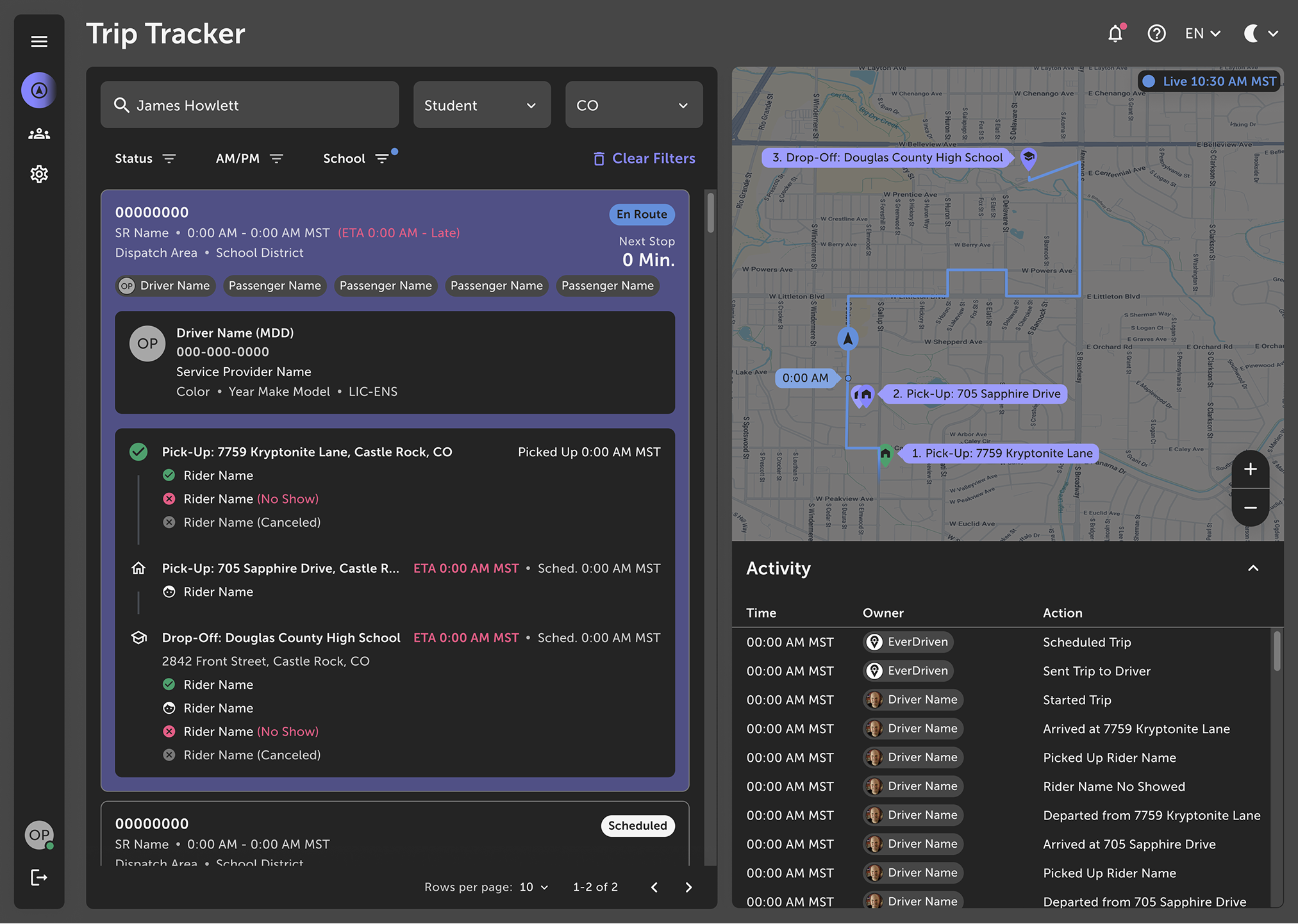Click the home icon next to 705 Sapphire stop

(138, 568)
